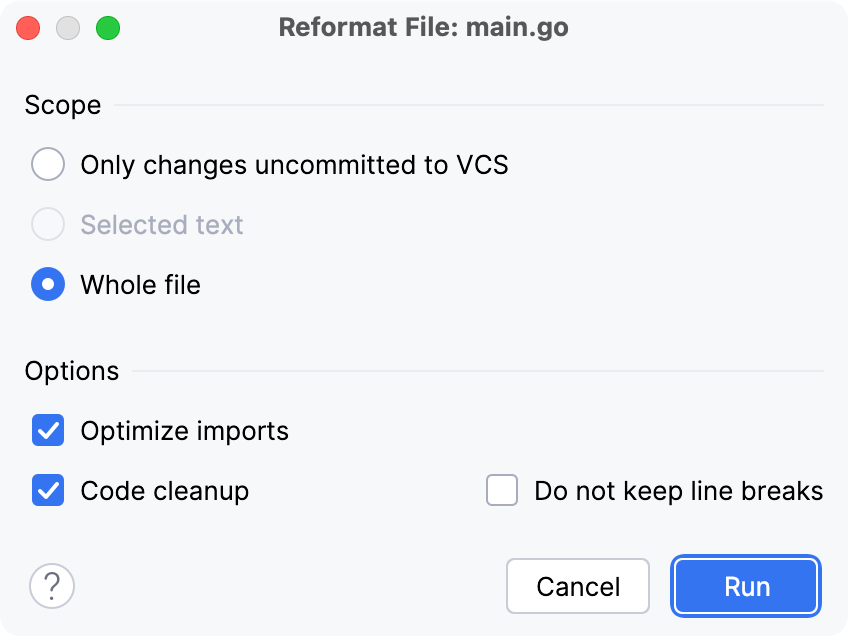Open help using the question mark icon
The image size is (848, 636).
click(51, 586)
